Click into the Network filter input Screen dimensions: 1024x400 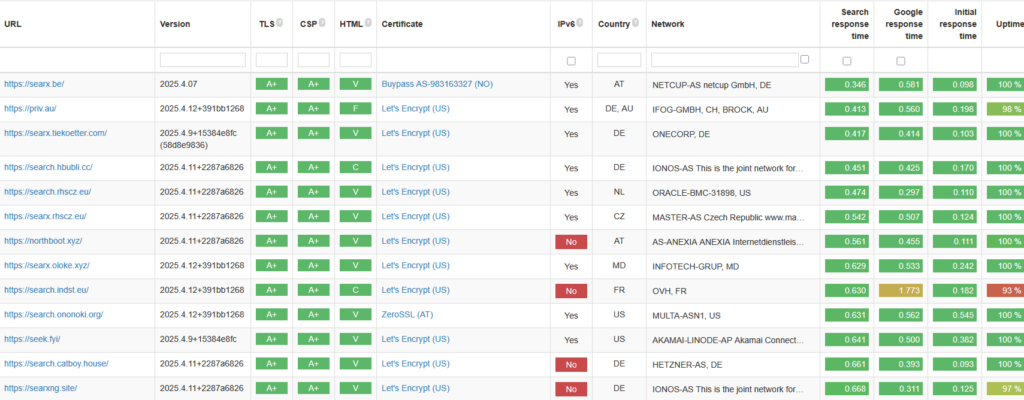point(724,60)
